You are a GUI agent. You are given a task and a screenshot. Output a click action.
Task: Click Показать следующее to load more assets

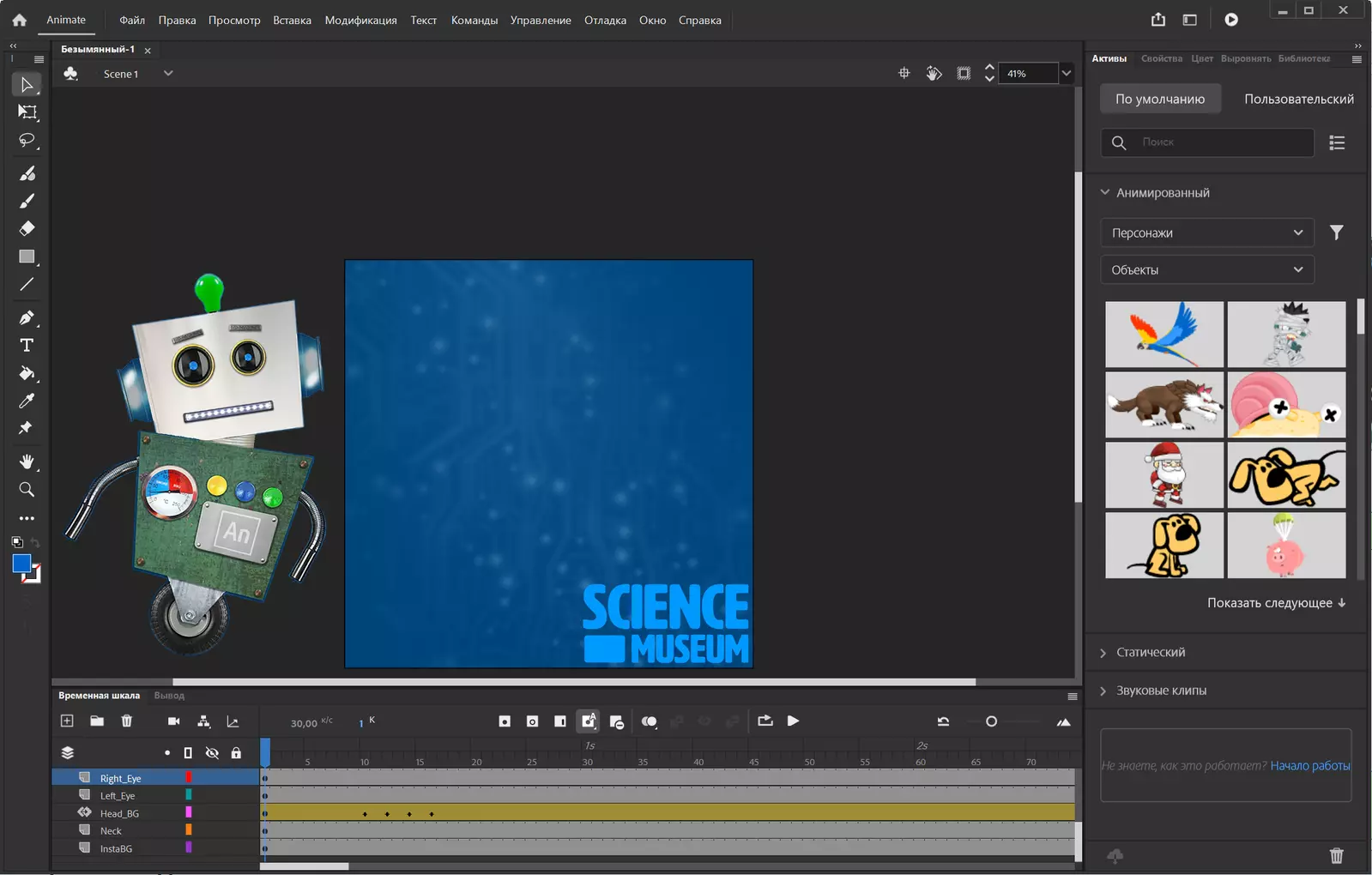(1276, 603)
